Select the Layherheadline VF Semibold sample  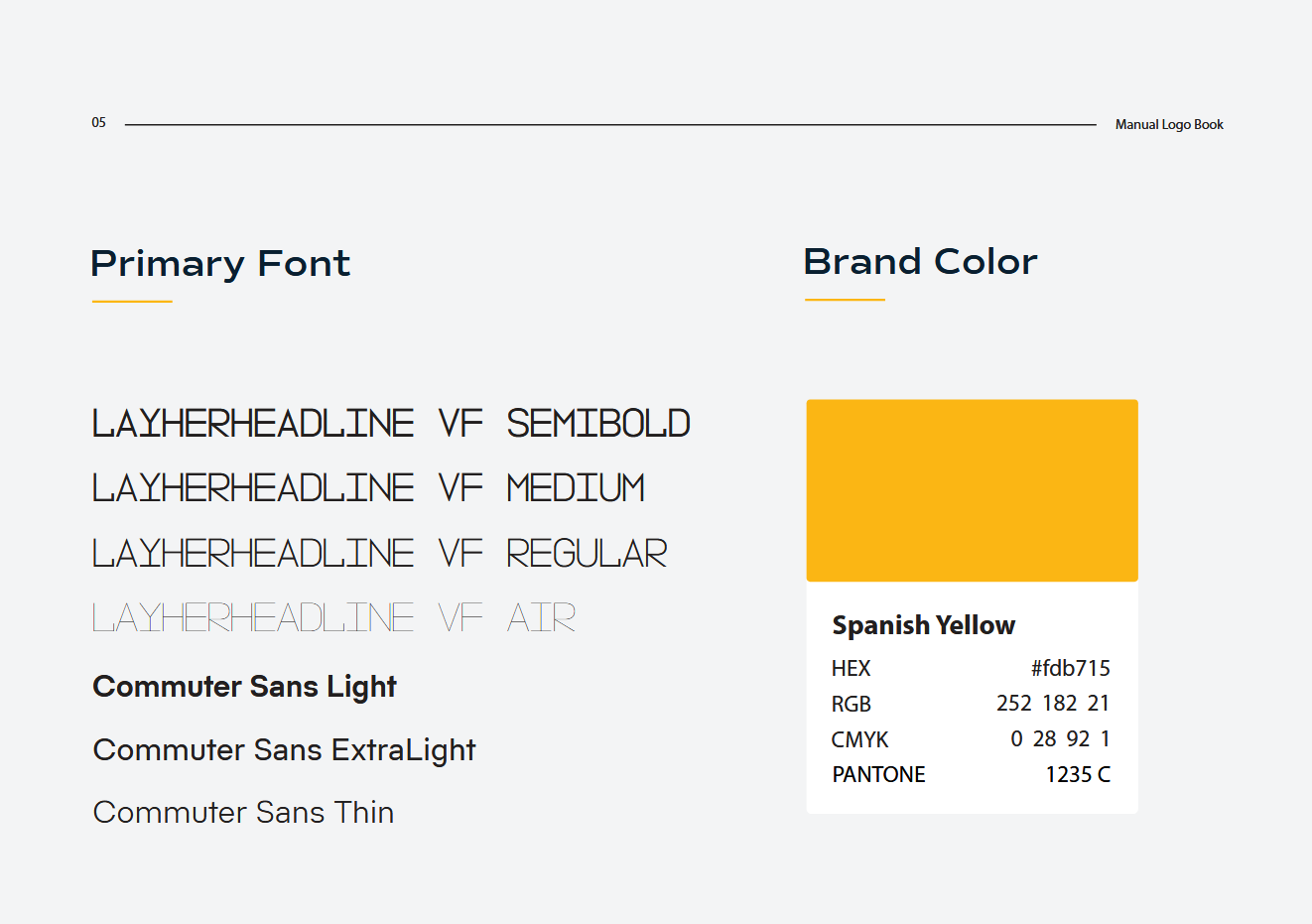[391, 424]
